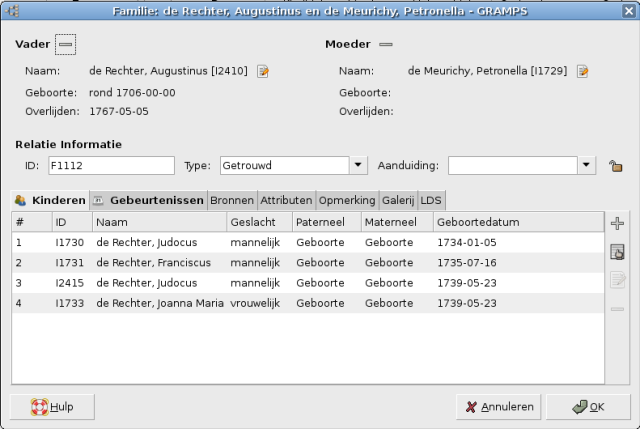Edit mother Petronella de Meurichy icon
The width and height of the screenshot is (640, 429).
[x=582, y=71]
